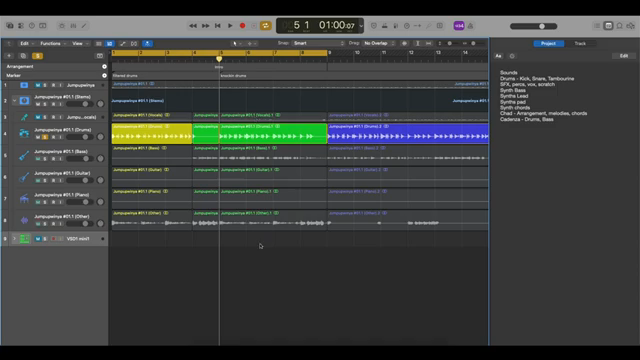Click the VS01 mini1 green track icon
640x360 pixels.
(x=24, y=239)
